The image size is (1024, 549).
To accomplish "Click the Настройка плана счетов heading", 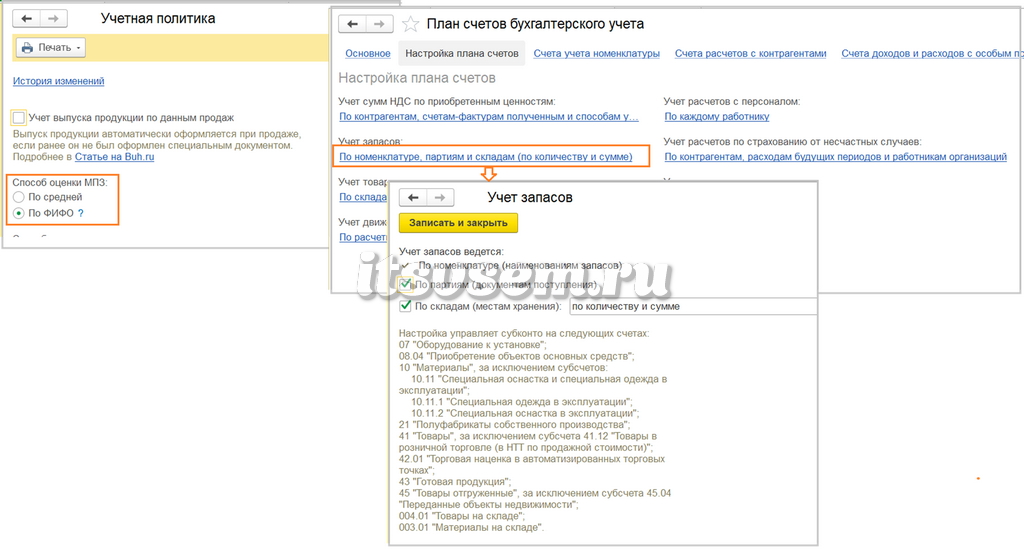I will pos(417,78).
